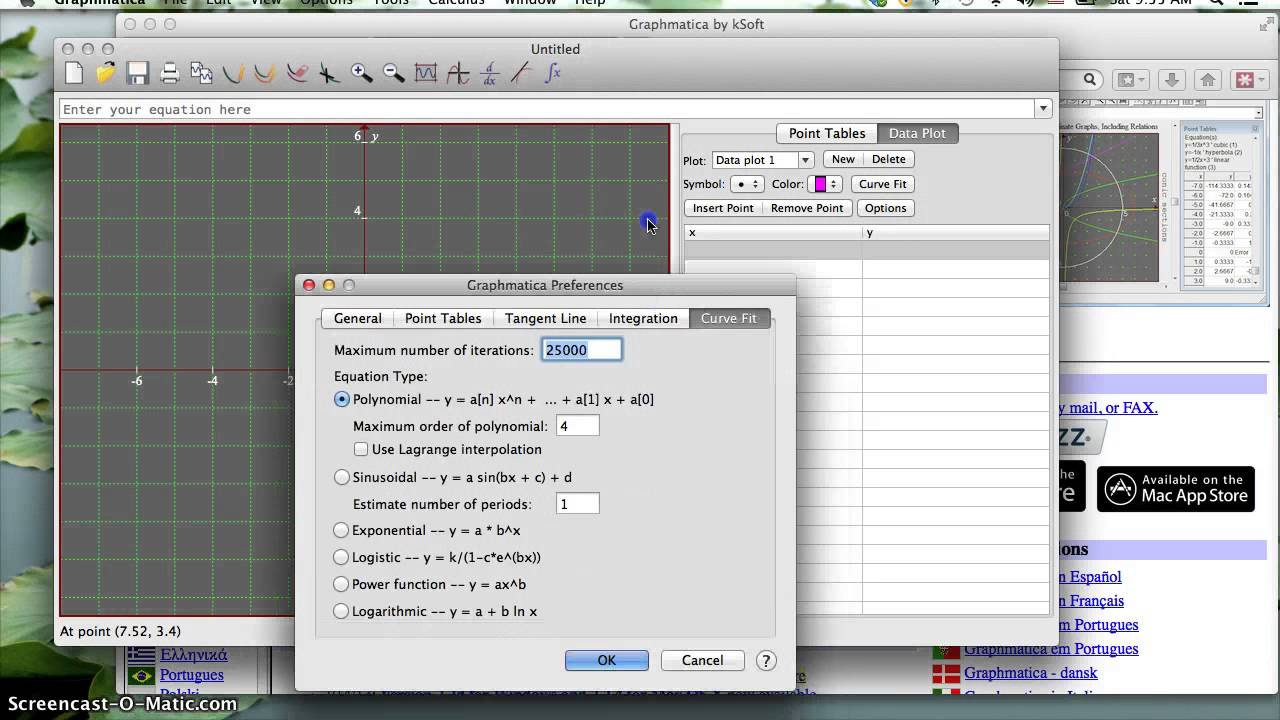
Task: Click the 'Enter your equation here' field
Action: (x=547, y=109)
